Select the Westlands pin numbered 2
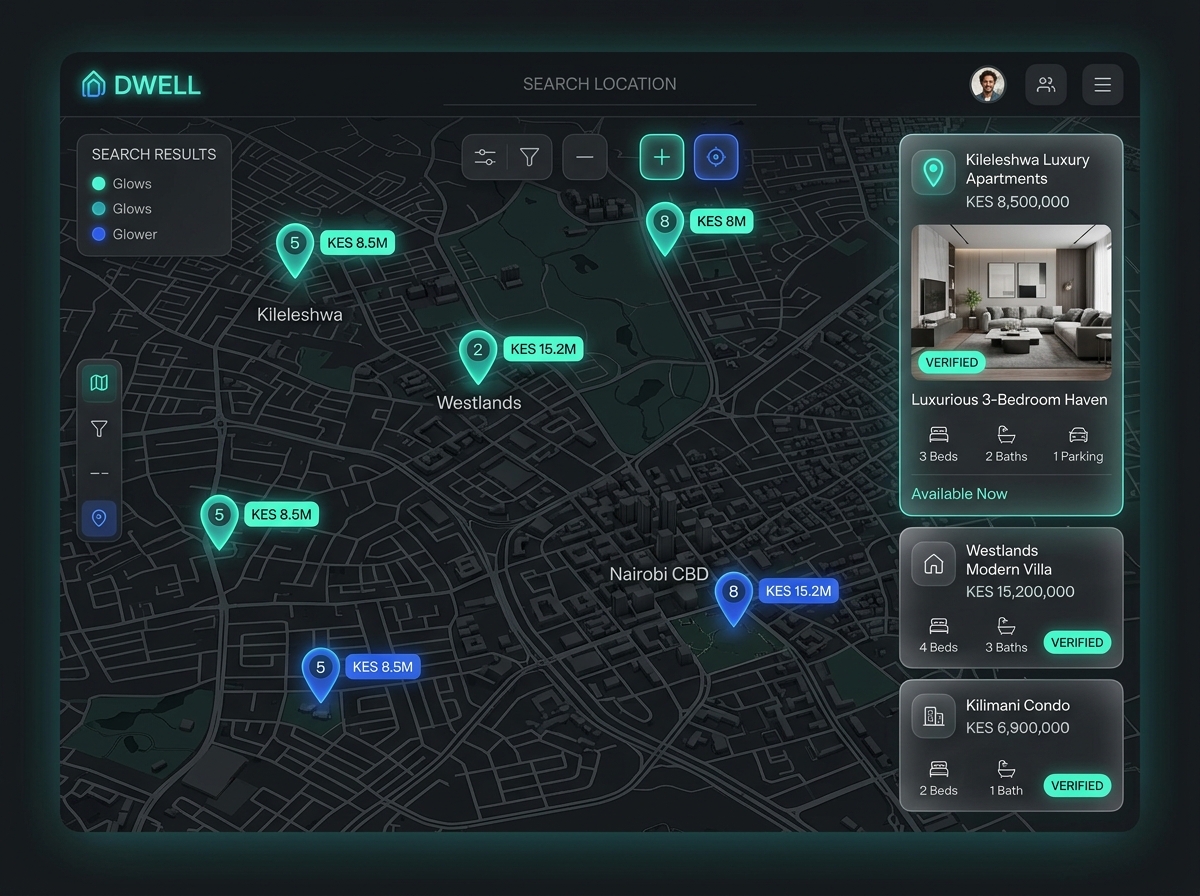The height and width of the screenshot is (896, 1200). click(478, 356)
